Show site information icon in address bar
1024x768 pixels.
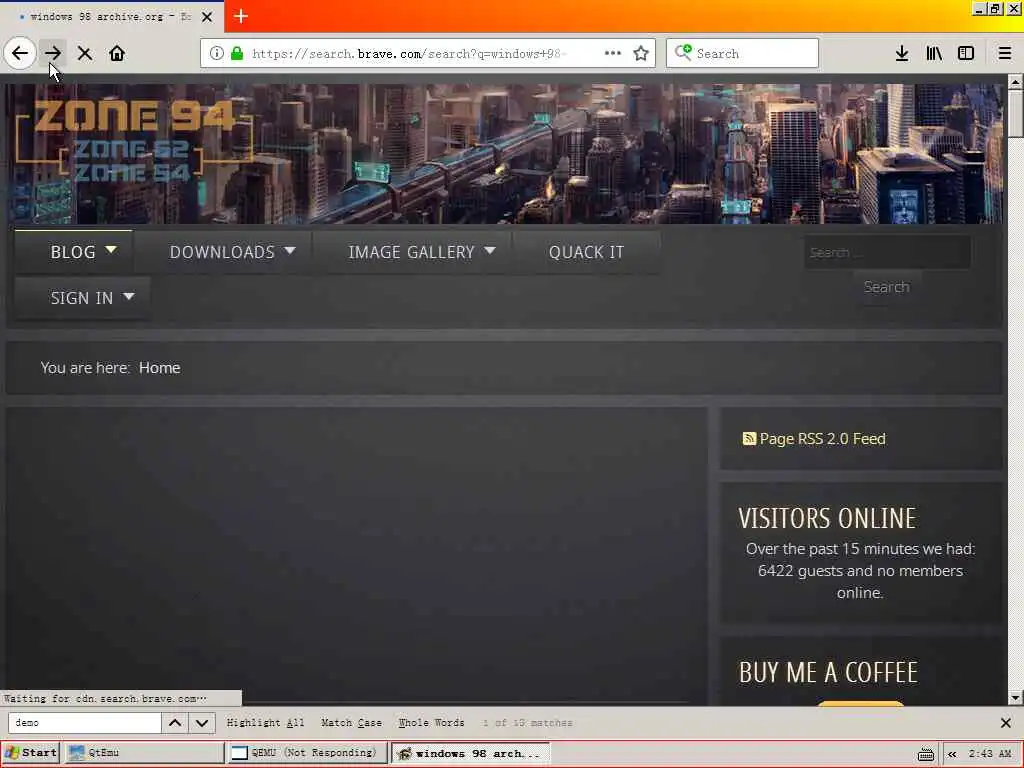[x=216, y=54]
